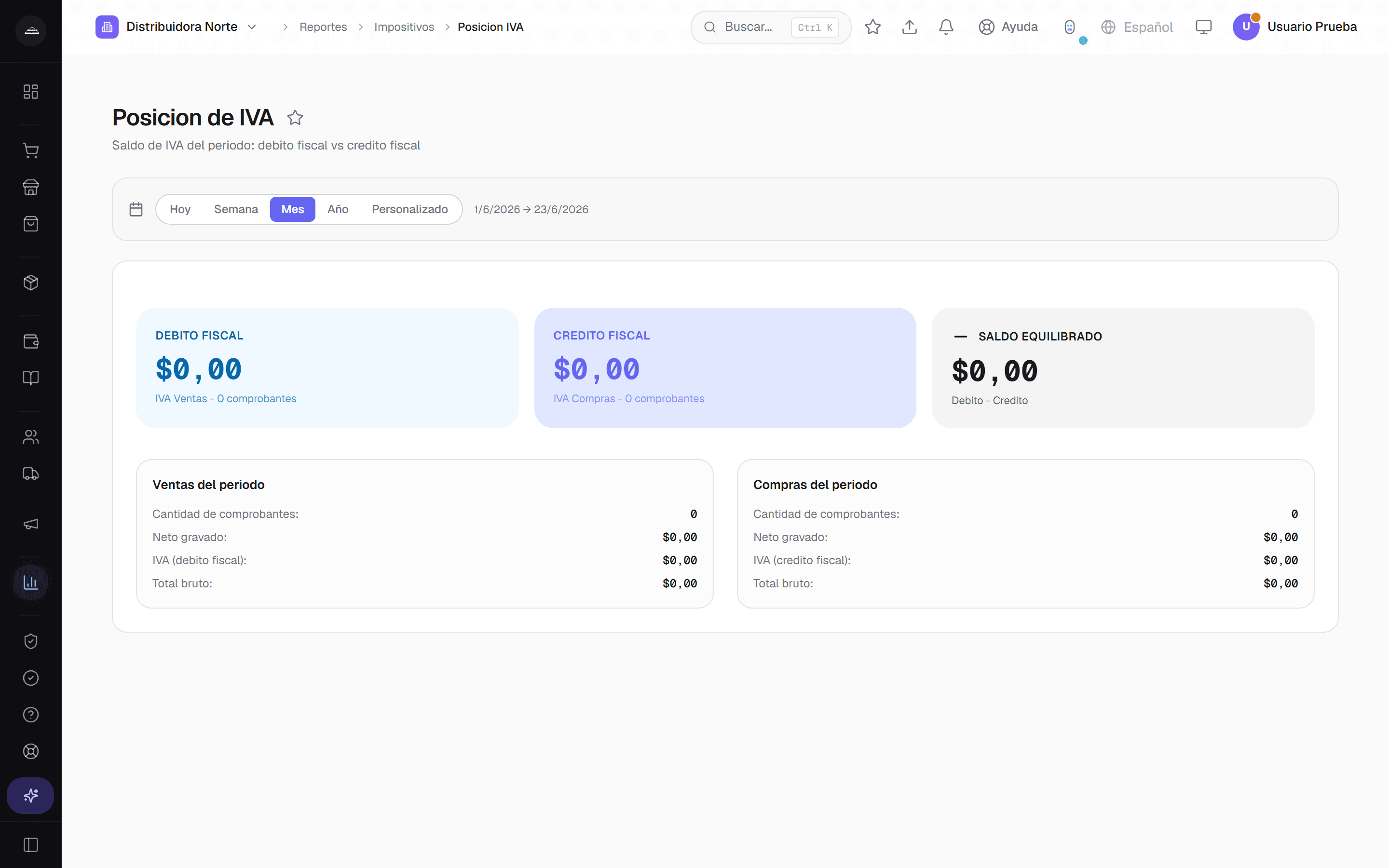Screen dimensions: 1389x868
Task: Click the upload/share icon in header
Action: (x=909, y=27)
